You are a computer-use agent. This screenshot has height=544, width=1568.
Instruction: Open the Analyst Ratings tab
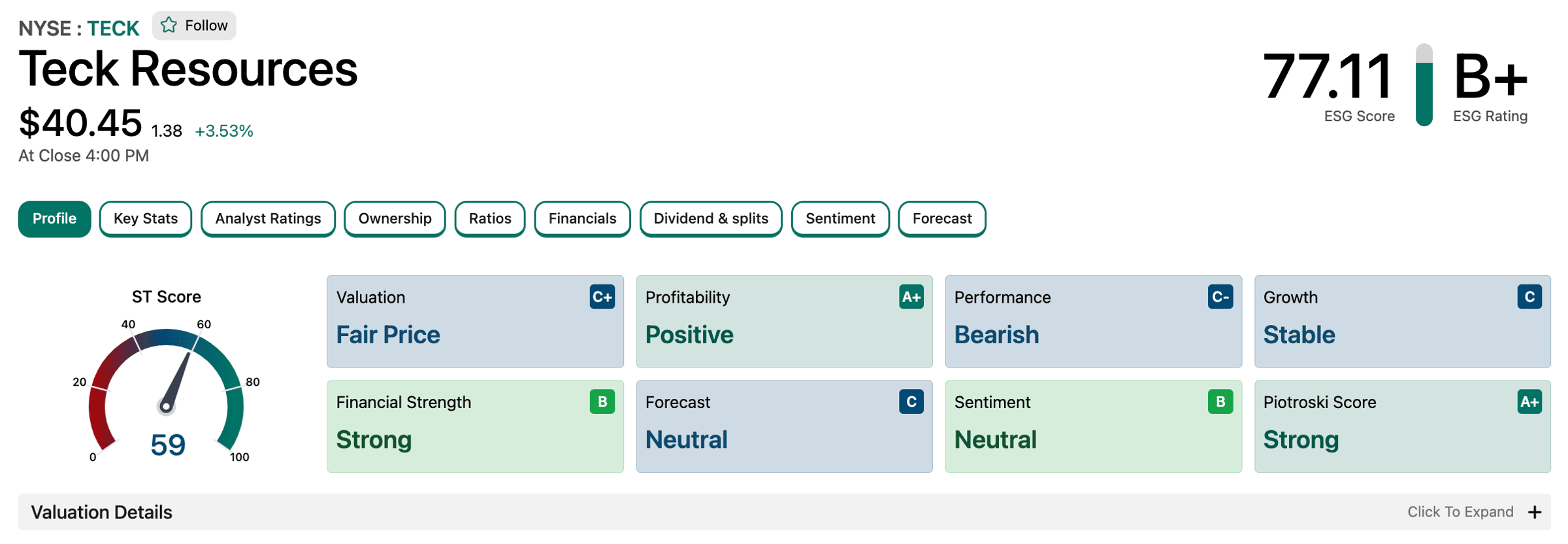pos(268,218)
